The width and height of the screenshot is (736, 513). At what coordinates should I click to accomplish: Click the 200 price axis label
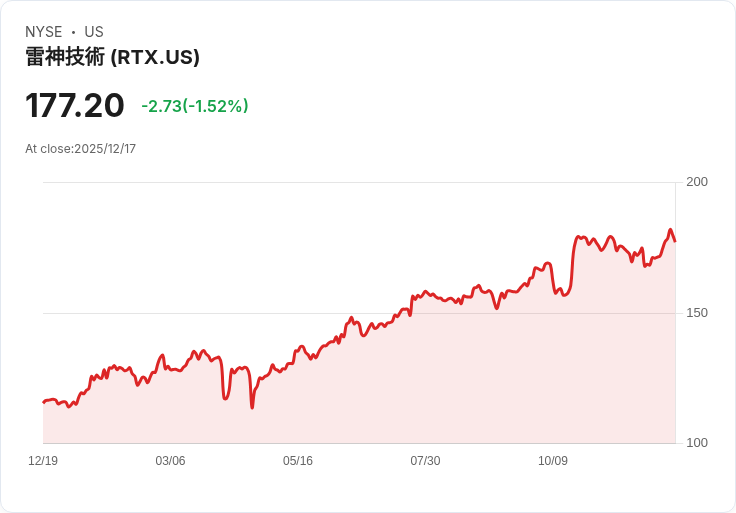pyautogui.click(x=697, y=182)
